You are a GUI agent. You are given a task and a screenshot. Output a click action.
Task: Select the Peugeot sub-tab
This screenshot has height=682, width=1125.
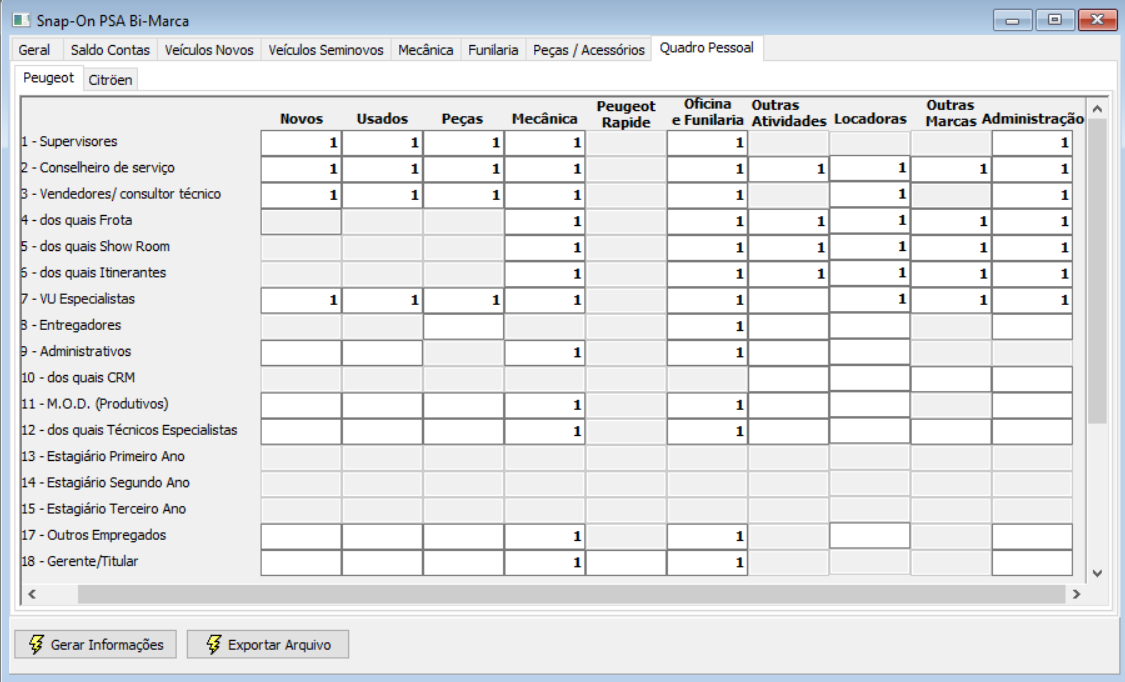click(48, 77)
